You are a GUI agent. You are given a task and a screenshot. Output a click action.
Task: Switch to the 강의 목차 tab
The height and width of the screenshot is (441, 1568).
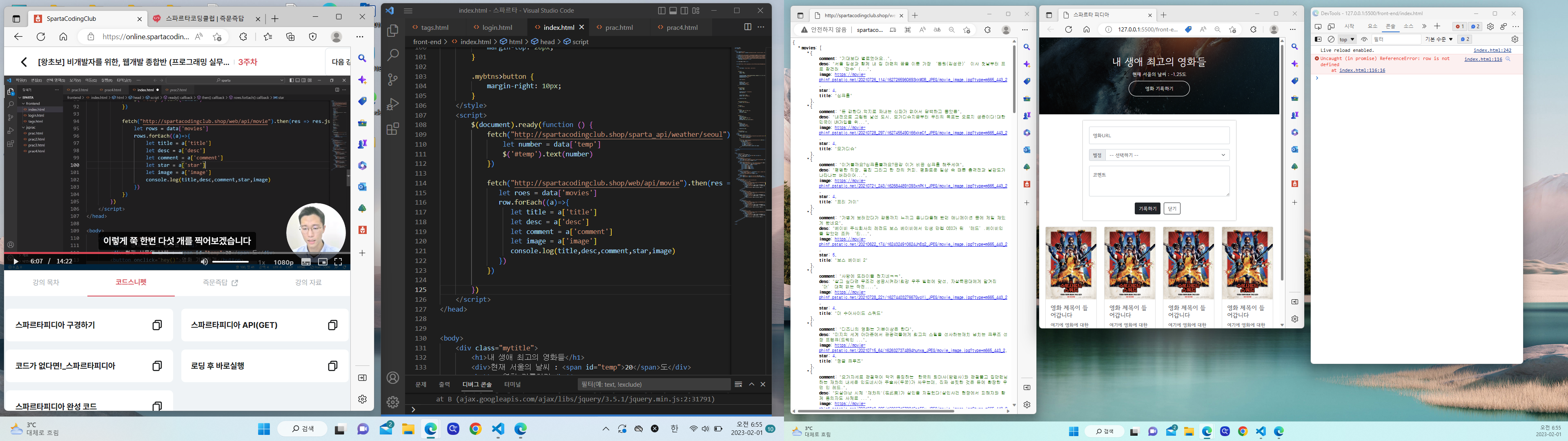[46, 283]
